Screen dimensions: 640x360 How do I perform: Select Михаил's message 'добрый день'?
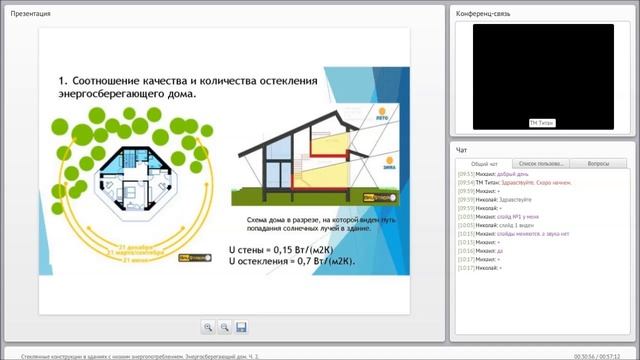point(493,174)
